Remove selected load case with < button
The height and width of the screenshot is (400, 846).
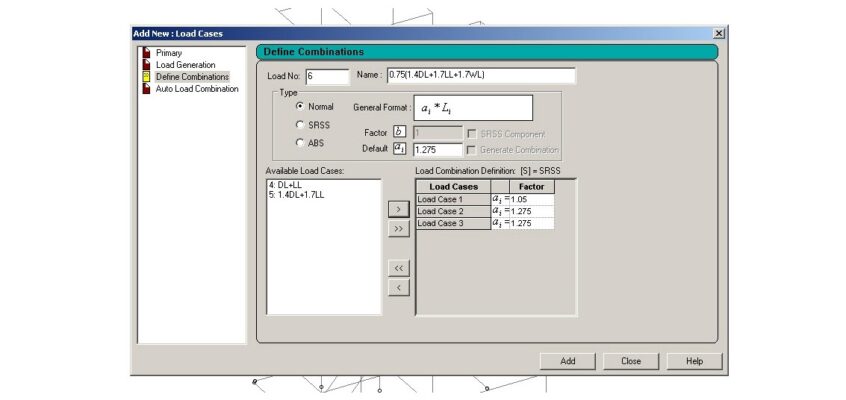click(398, 287)
